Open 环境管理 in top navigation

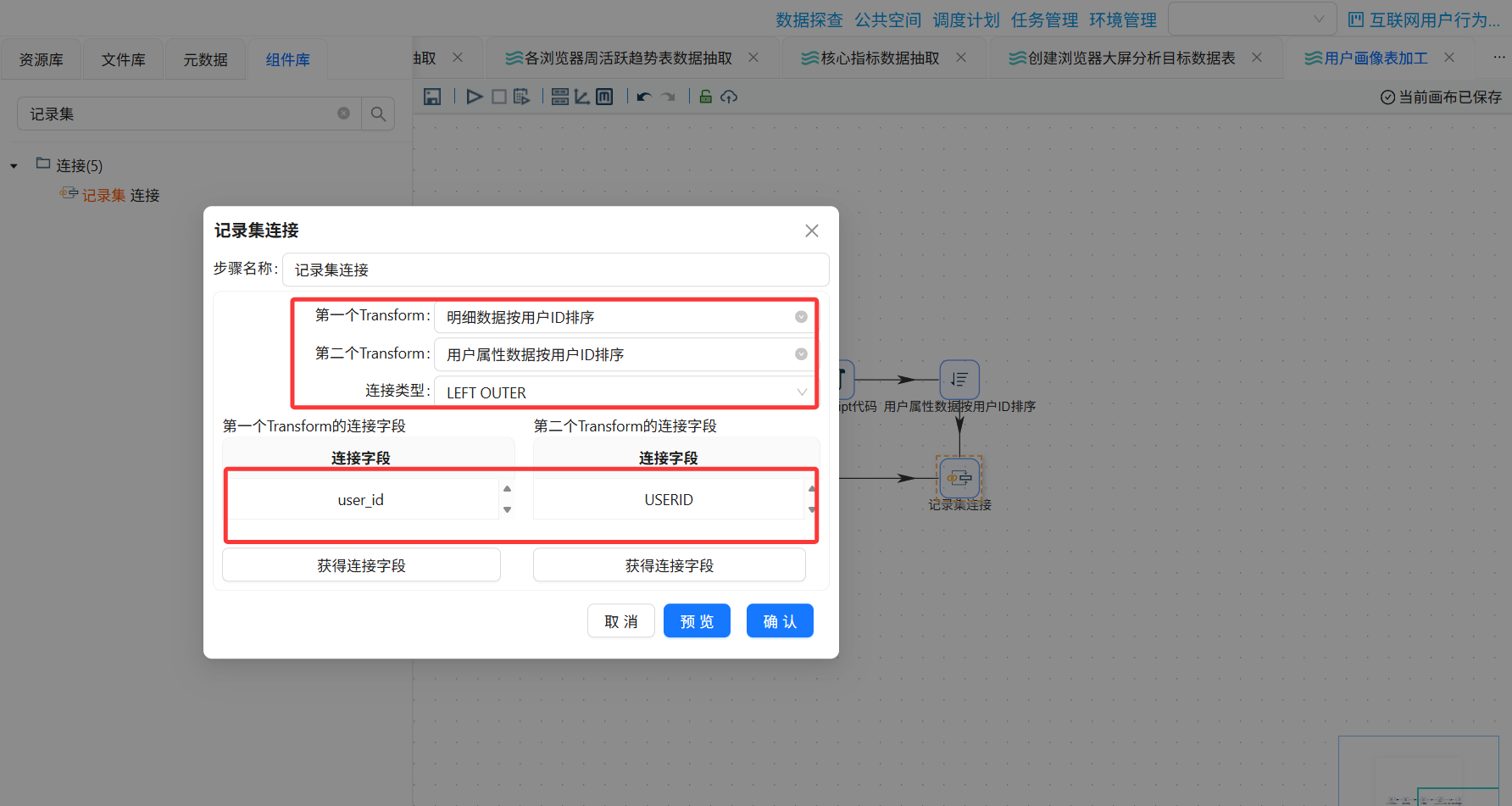click(1123, 19)
